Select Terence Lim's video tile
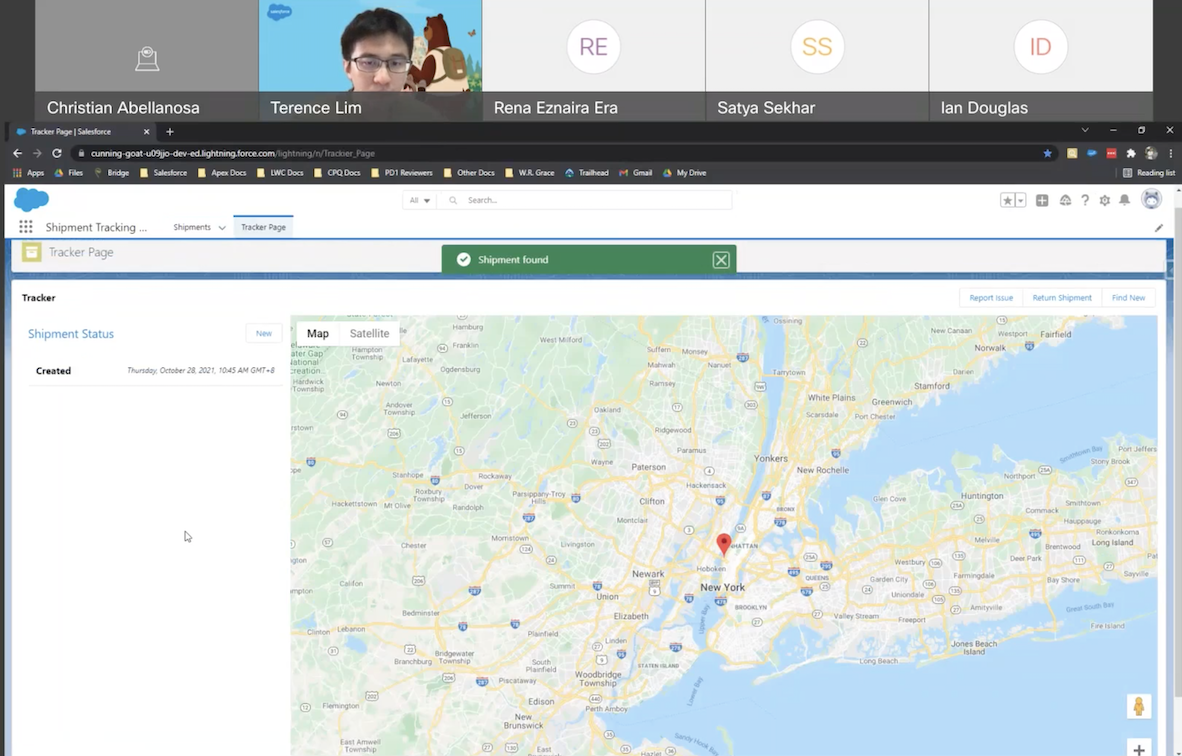 click(370, 60)
